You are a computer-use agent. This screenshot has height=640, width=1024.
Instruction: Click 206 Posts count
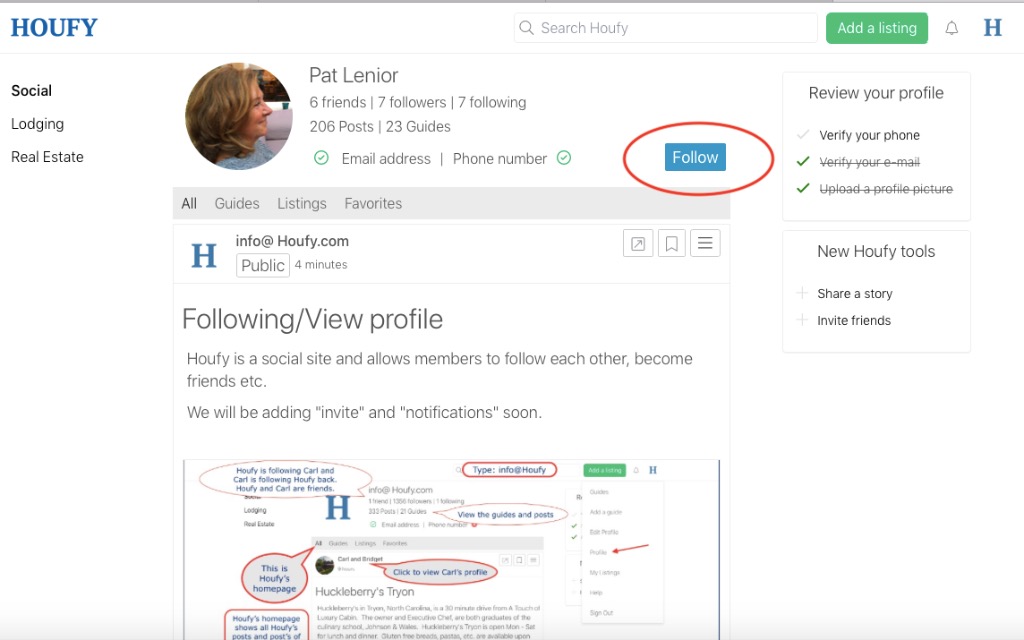342,127
